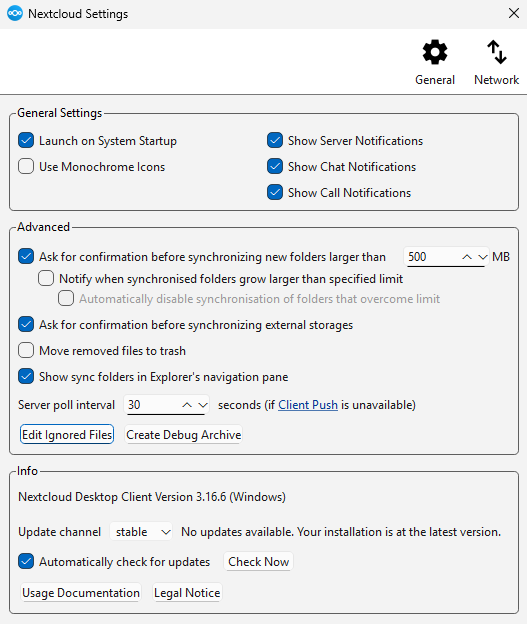Enable Use Monochrome Icons

click(26, 166)
